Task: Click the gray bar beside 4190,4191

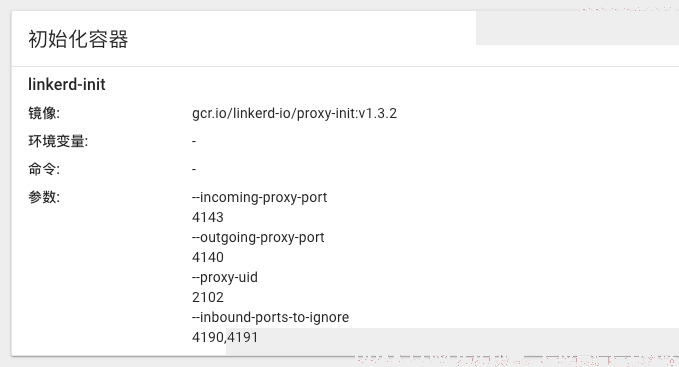Action: coord(453,341)
